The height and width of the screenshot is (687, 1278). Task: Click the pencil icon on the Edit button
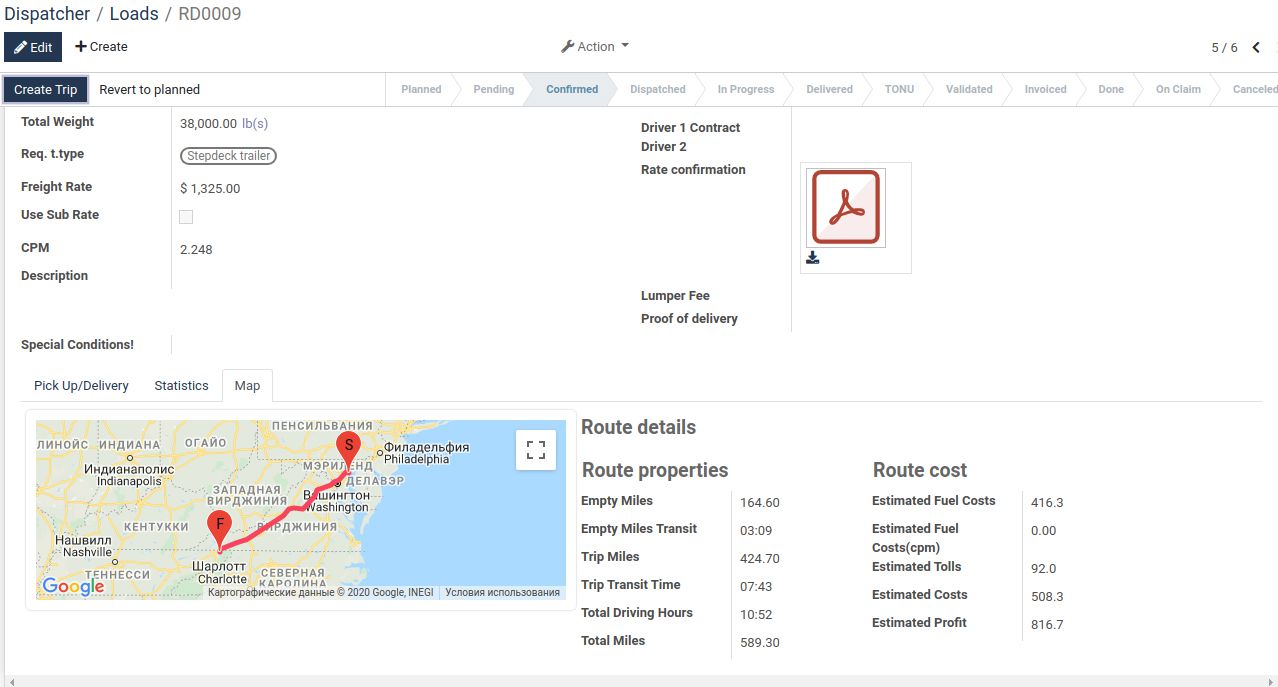tap(21, 46)
